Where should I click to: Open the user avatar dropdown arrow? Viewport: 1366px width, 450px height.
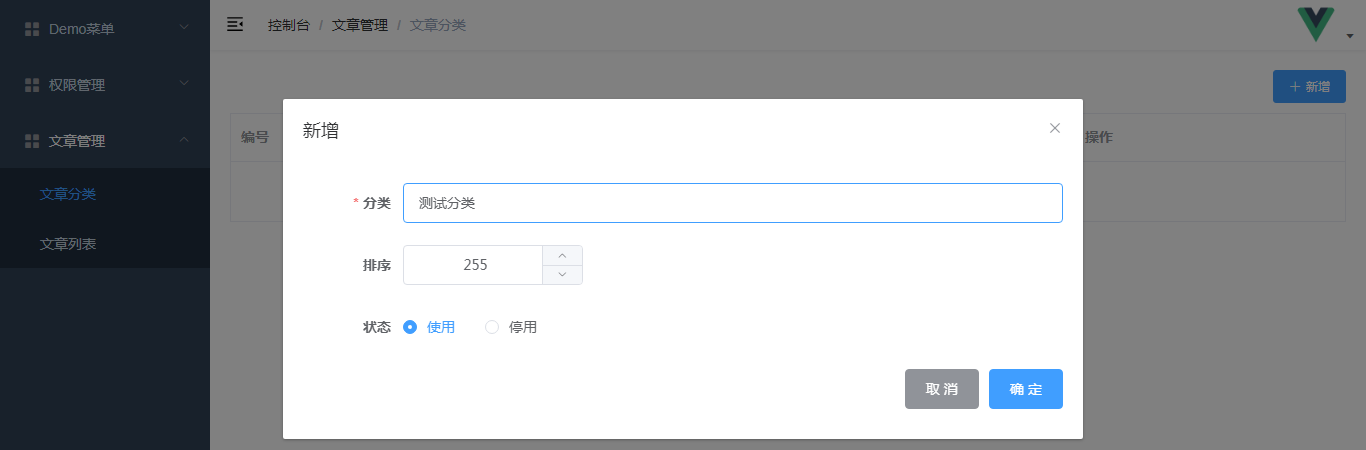(x=1350, y=36)
